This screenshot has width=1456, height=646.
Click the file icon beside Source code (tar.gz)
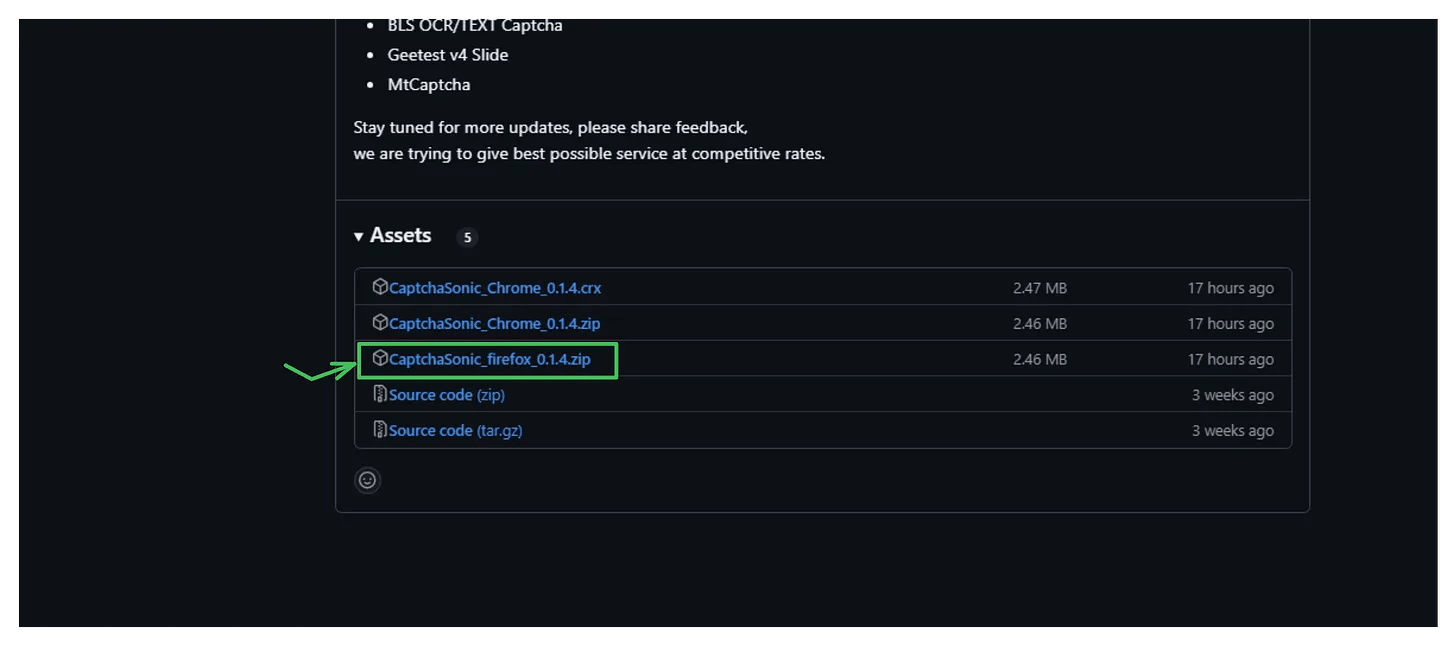click(x=380, y=430)
